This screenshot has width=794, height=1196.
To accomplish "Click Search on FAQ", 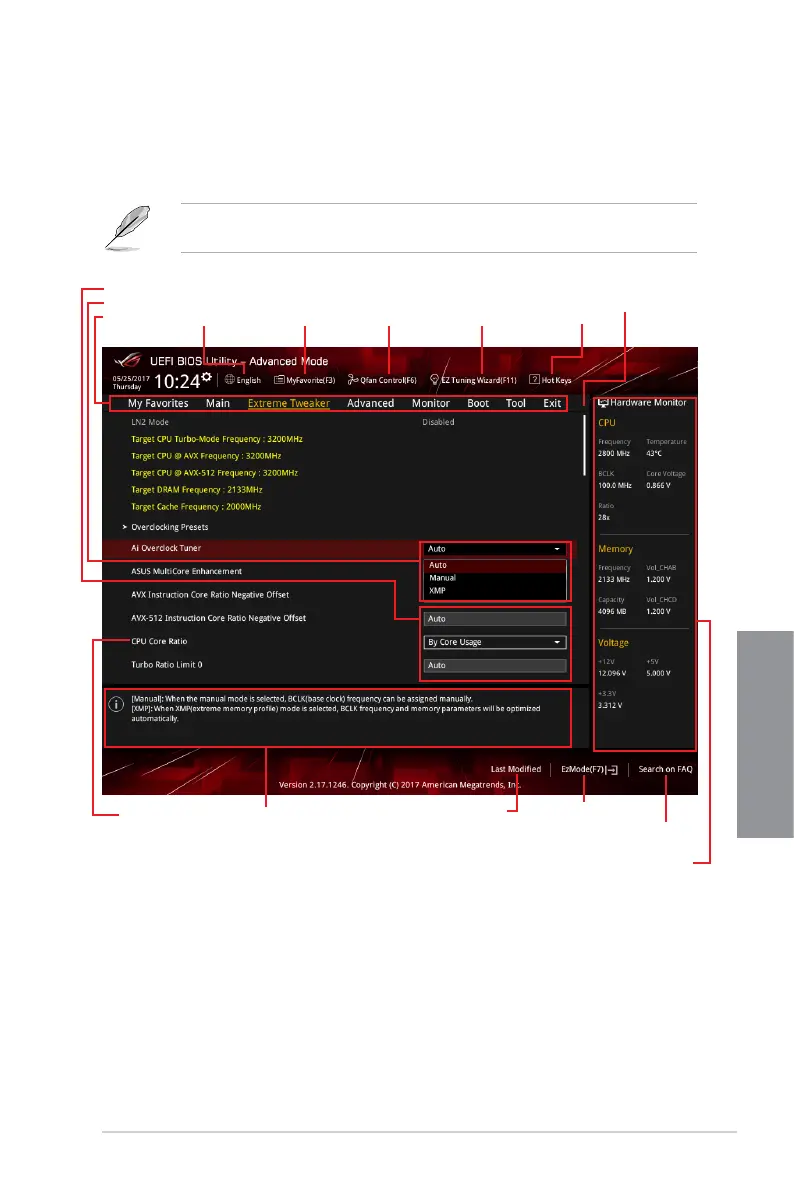I will pyautogui.click(x=665, y=770).
